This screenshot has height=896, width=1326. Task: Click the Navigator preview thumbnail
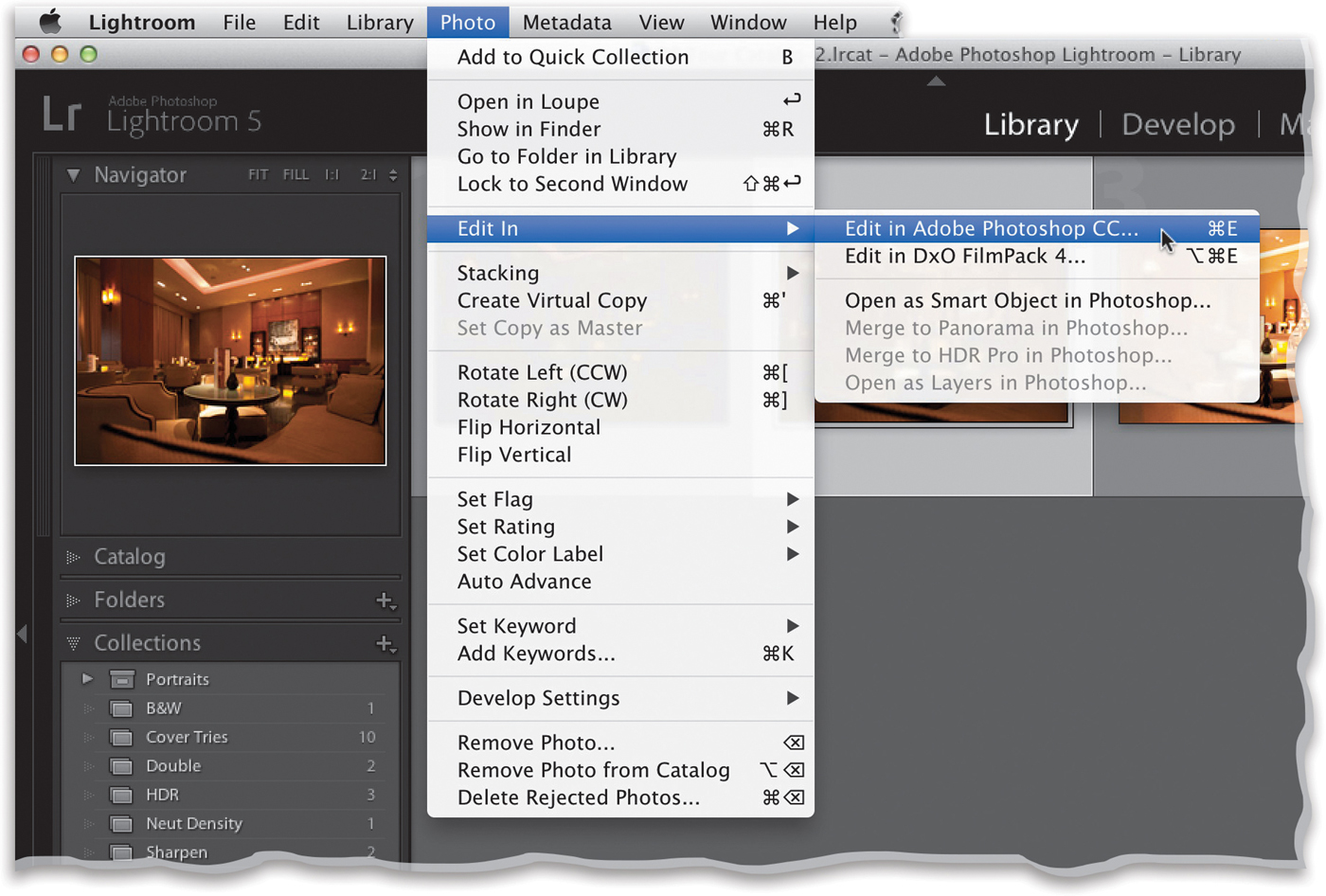[230, 361]
